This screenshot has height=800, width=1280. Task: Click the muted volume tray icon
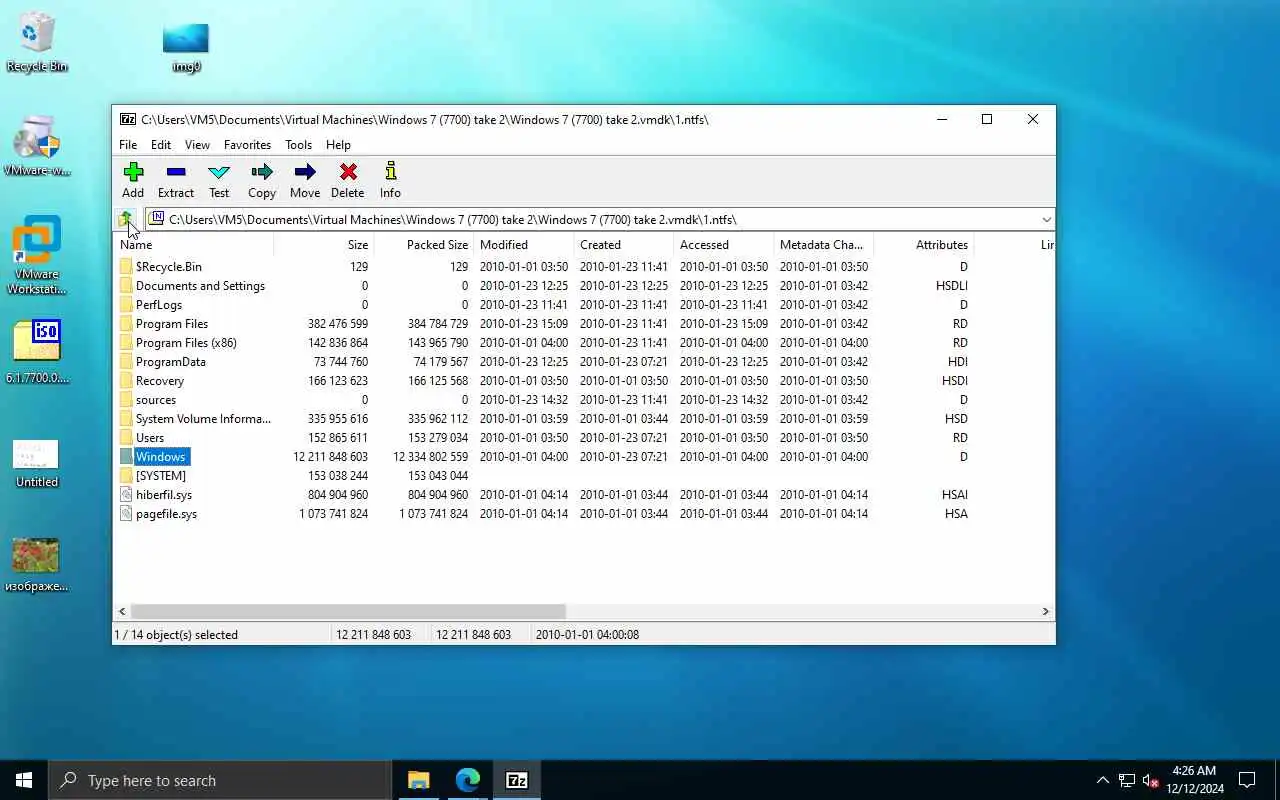1150,780
